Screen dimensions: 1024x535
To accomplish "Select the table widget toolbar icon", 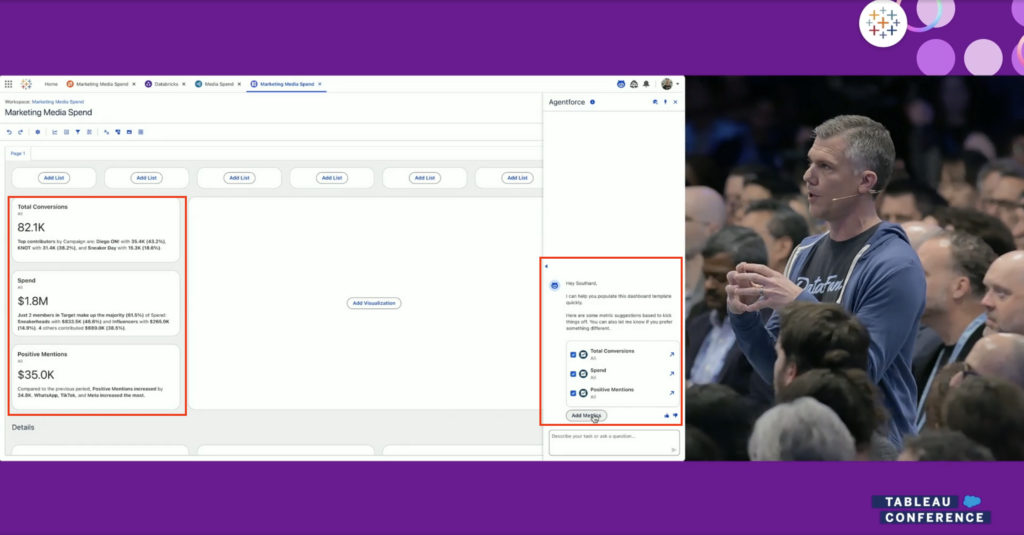I will coord(66,132).
